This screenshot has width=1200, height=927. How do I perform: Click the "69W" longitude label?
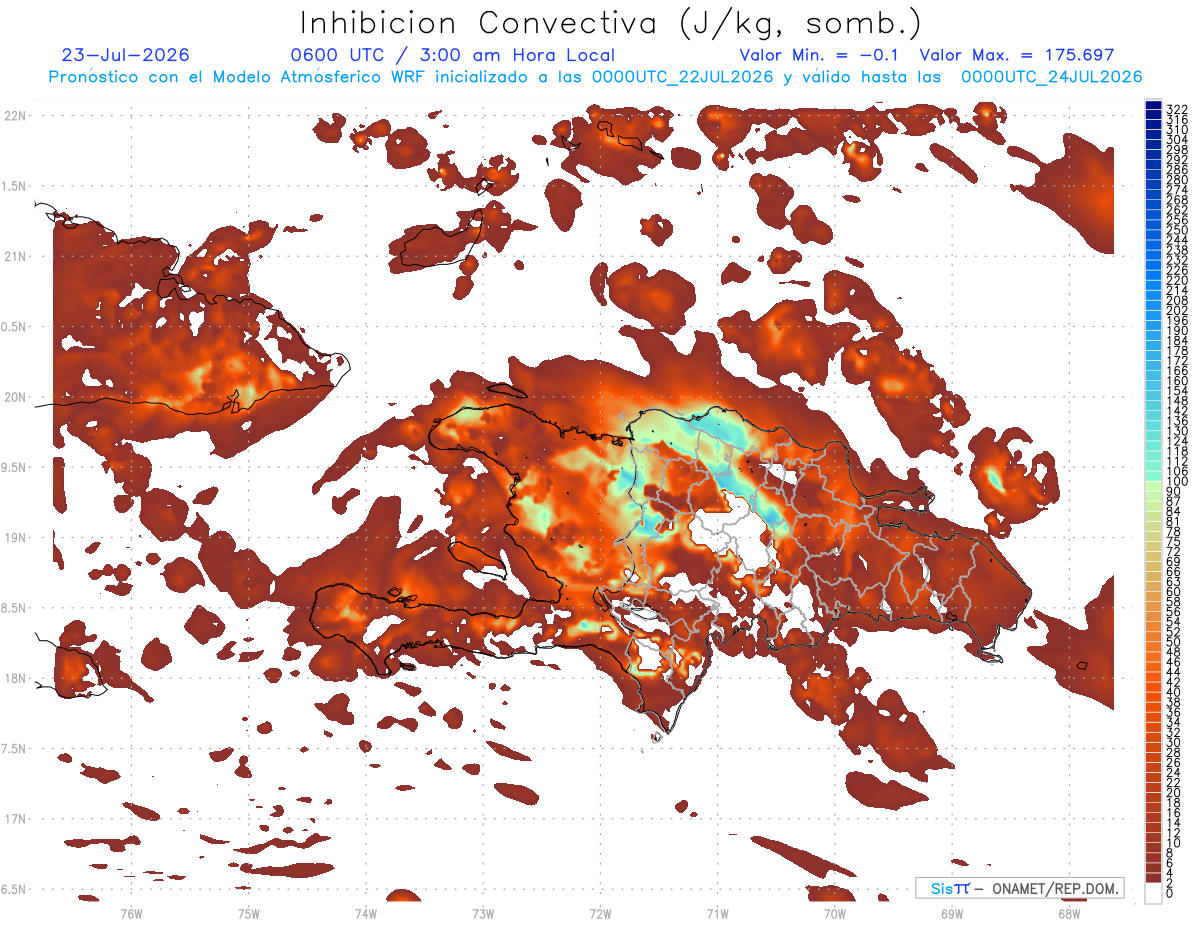(952, 913)
